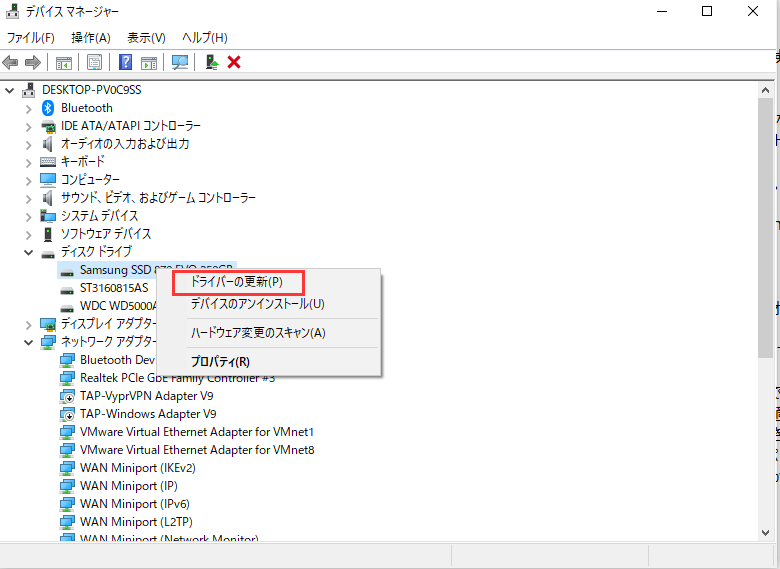Click the サウンド、ビデオ、およびゲーム コントローラー icon
This screenshot has height=569, width=780.
(x=48, y=198)
